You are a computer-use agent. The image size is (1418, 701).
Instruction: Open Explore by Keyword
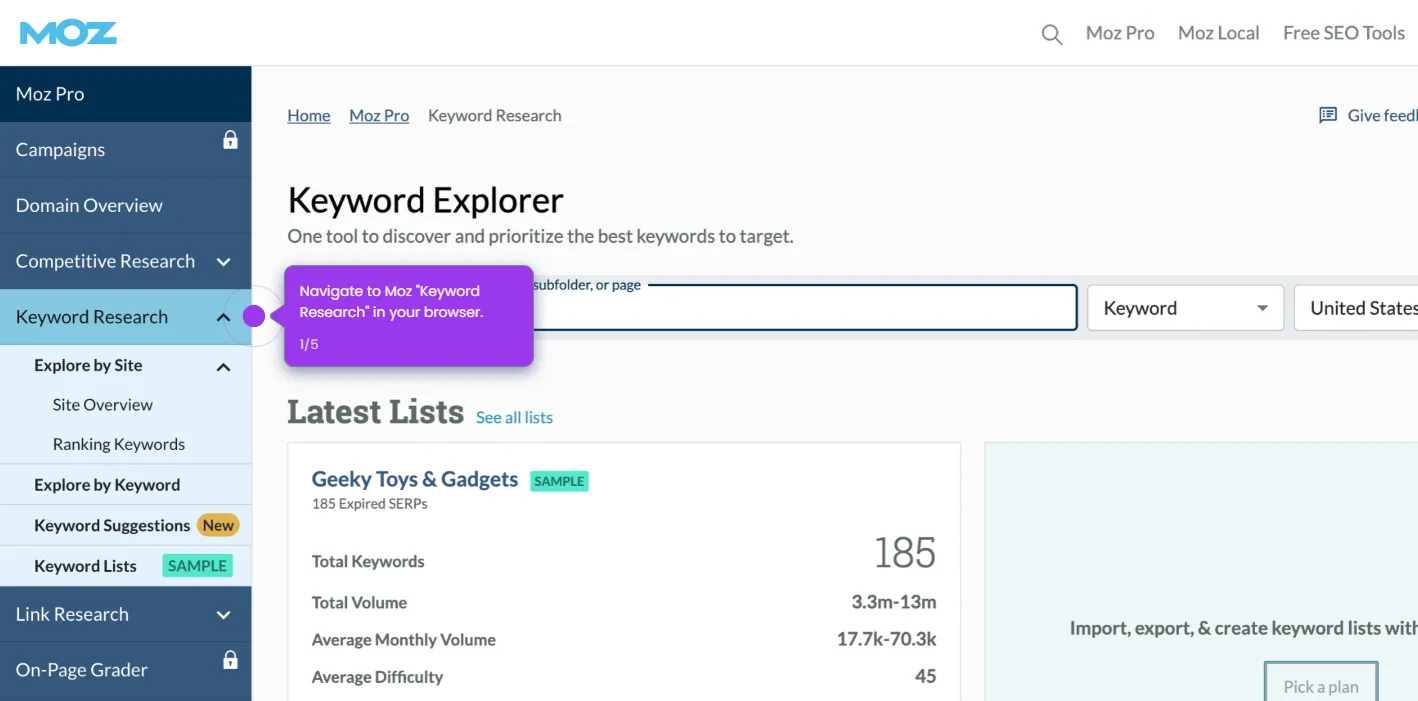click(x=107, y=485)
